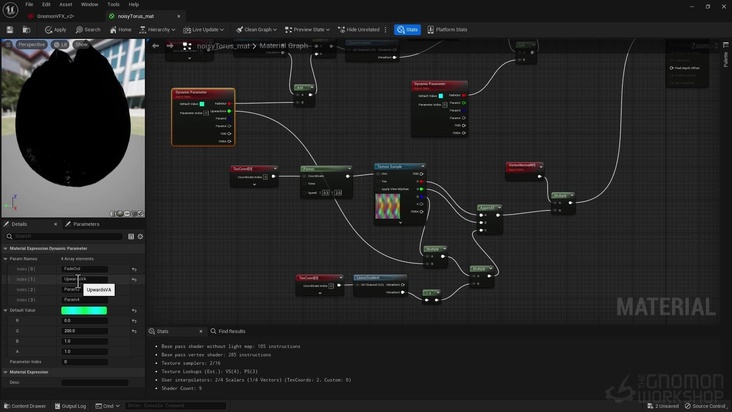Viewport: 732px width, 412px height.
Task: Navigate back in graph history
Action: [157, 45]
